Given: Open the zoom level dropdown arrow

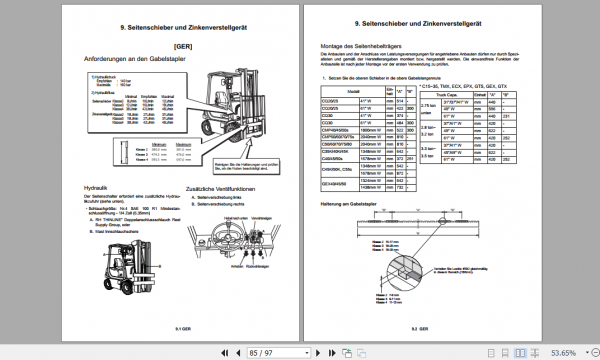Looking at the screenshot, I should point(587,353).
